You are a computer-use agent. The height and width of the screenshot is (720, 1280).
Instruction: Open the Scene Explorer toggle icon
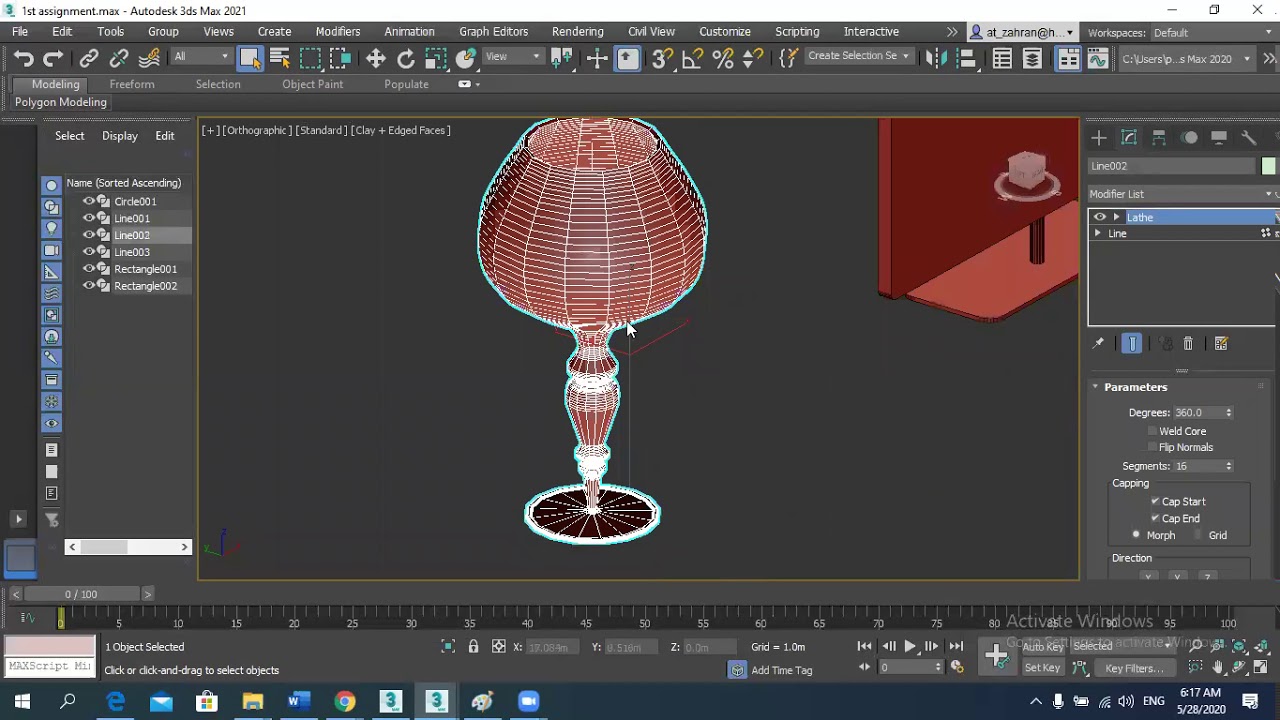(x=1002, y=59)
